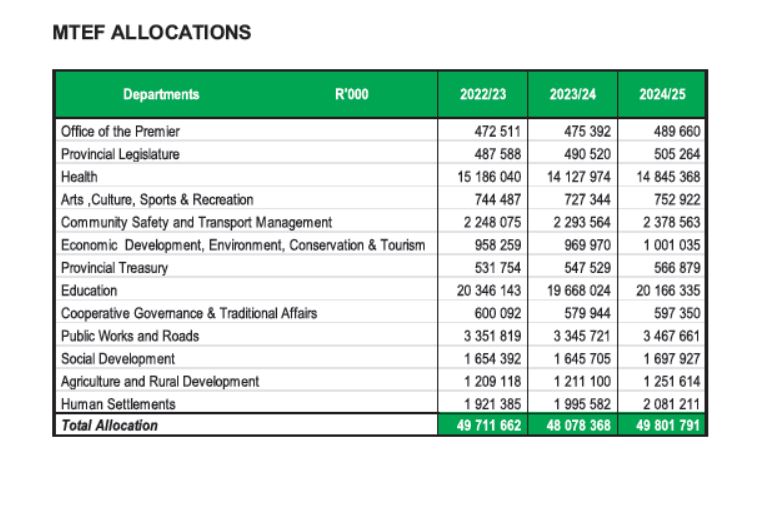768x507 pixels.
Task: Click the Provincial Legislature row label
Action: pos(120,154)
